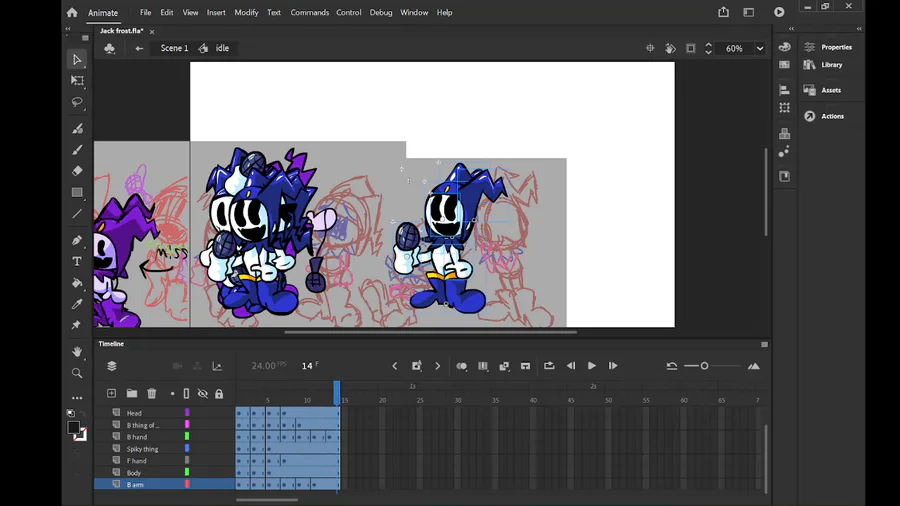Return to Scene 1 breadcrumb
This screenshot has height=506, width=900.
[174, 48]
